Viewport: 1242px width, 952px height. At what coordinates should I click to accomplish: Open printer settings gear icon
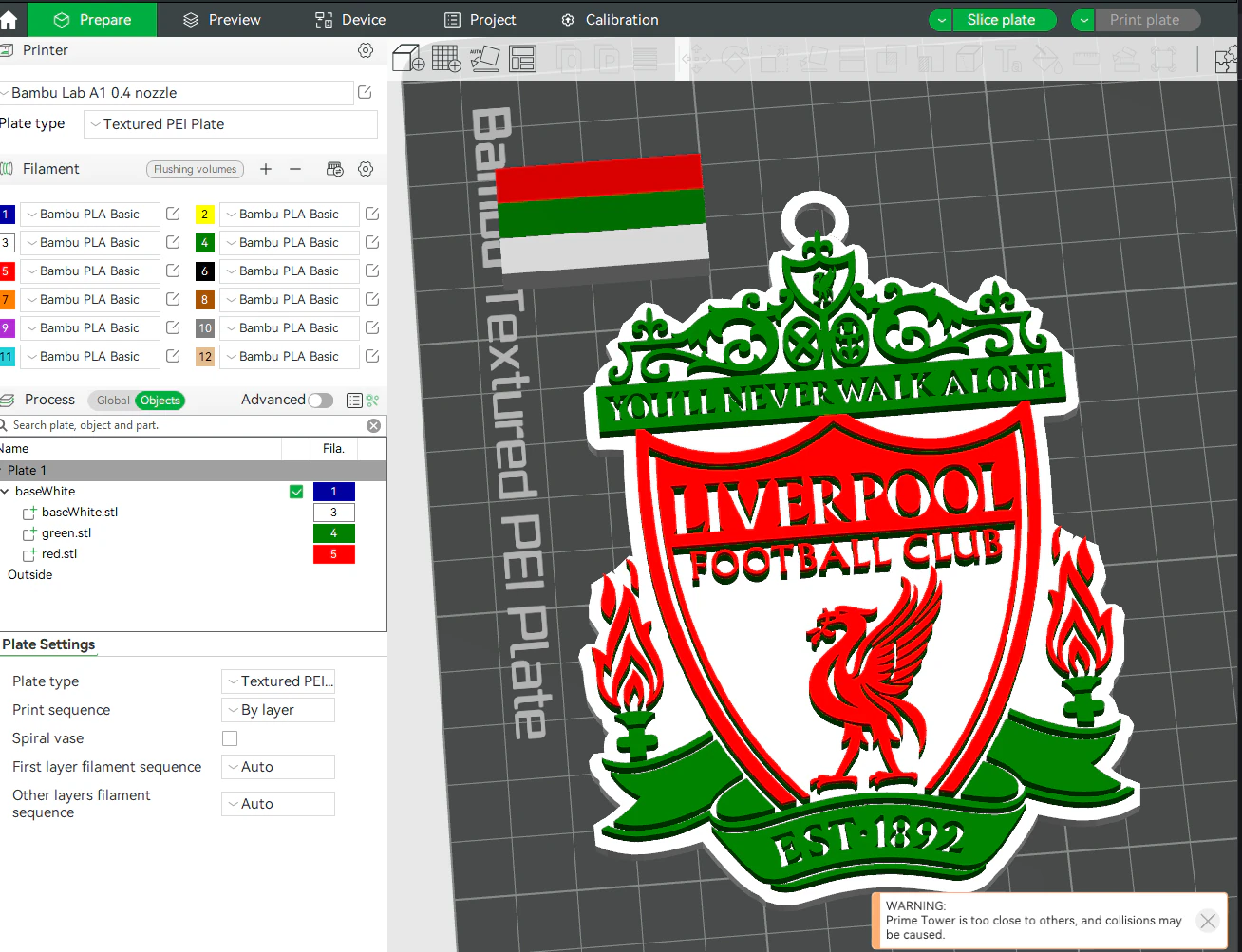[x=366, y=50]
